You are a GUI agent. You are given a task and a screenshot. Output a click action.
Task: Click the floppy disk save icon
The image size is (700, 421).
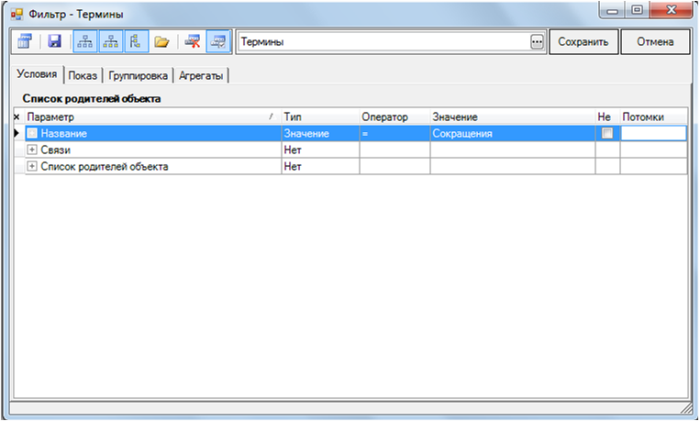click(x=55, y=42)
